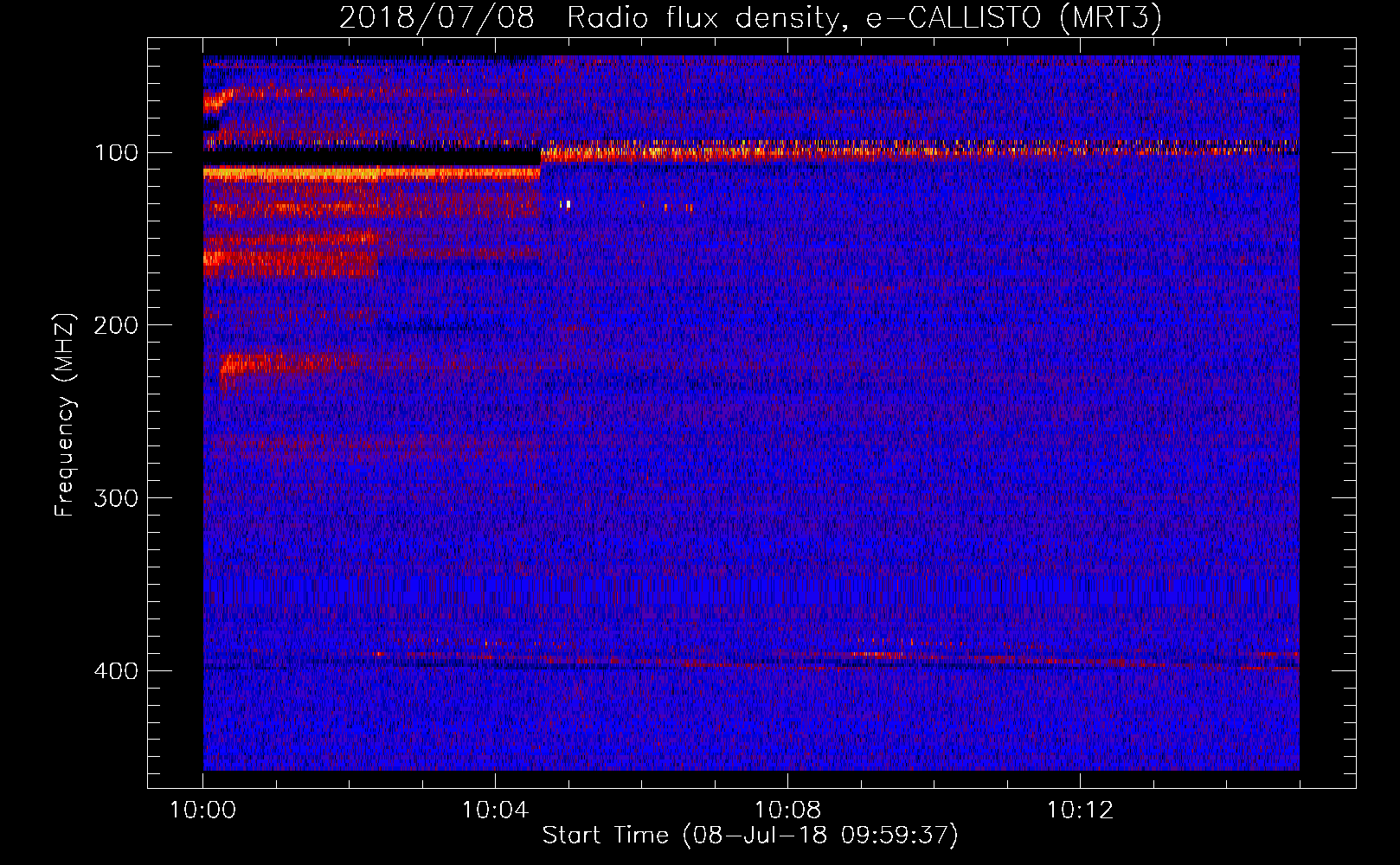
Task: Click the 300 frequency tick label
Action: pyautogui.click(x=116, y=498)
